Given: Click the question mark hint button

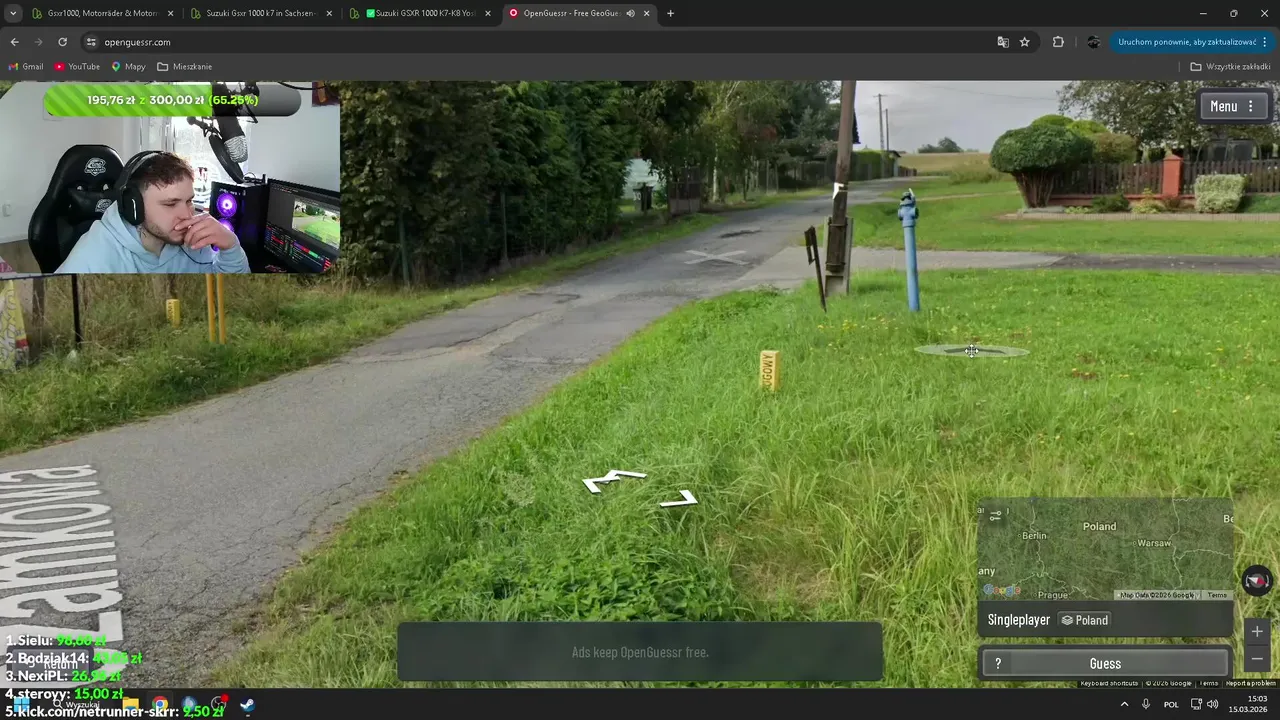Looking at the screenshot, I should pyautogui.click(x=998, y=664).
